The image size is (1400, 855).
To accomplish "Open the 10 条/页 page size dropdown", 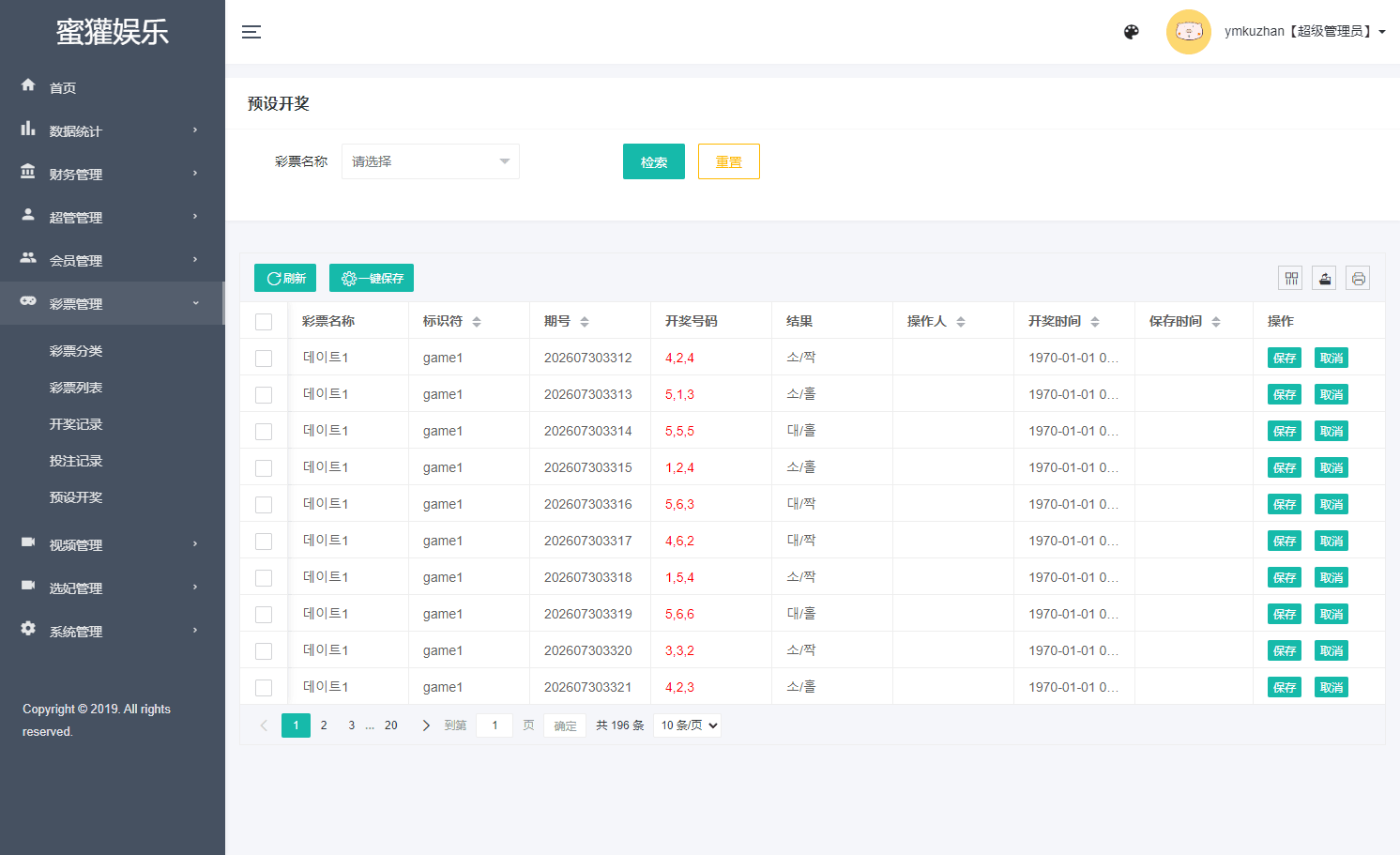I will [687, 725].
